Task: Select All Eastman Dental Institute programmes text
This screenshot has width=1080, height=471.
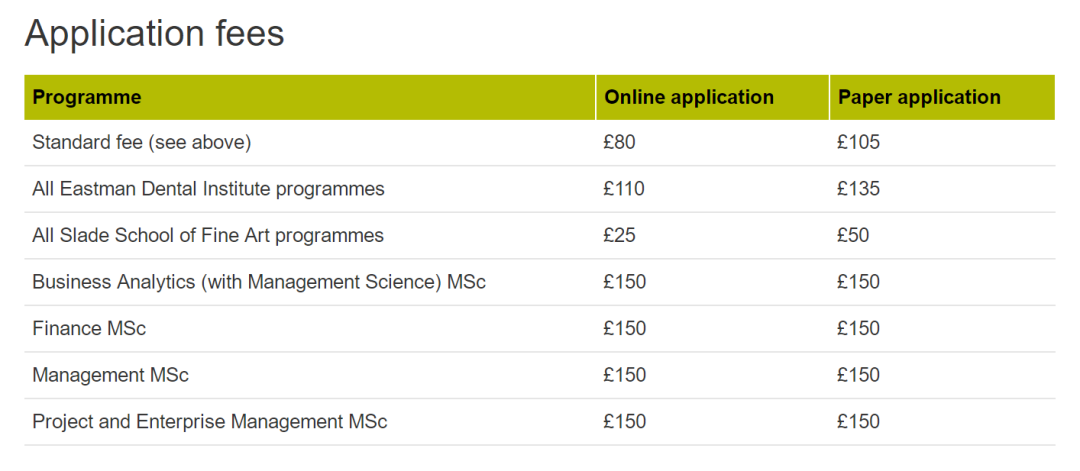Action: [208, 189]
